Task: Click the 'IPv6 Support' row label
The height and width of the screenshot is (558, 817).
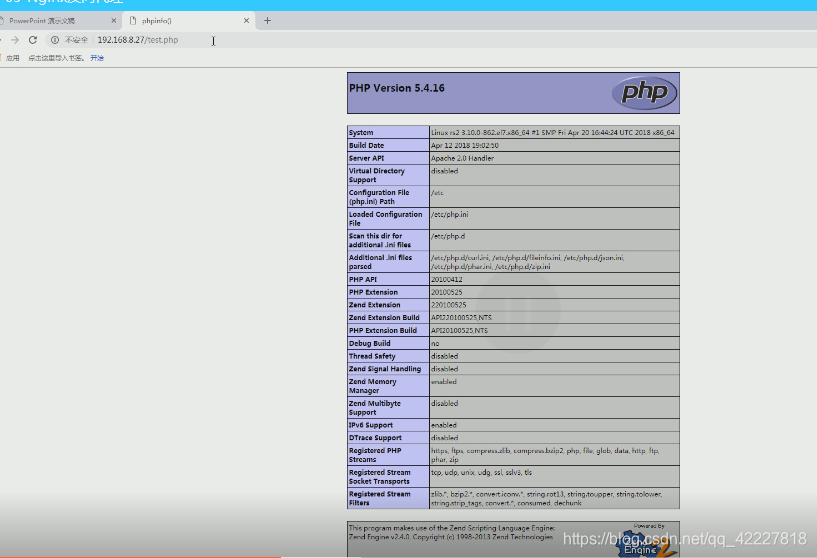Action: [x=371, y=425]
